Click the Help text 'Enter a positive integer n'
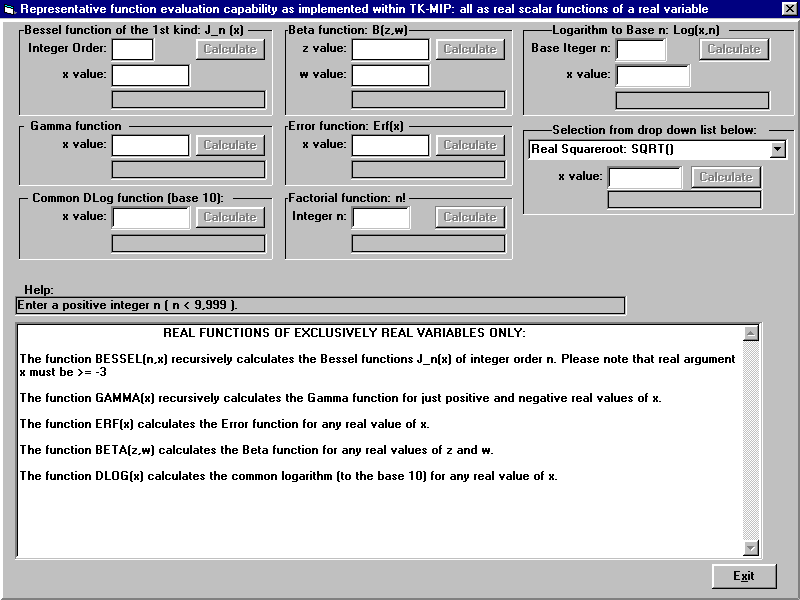Screen dimensions: 800x600 tap(128, 305)
